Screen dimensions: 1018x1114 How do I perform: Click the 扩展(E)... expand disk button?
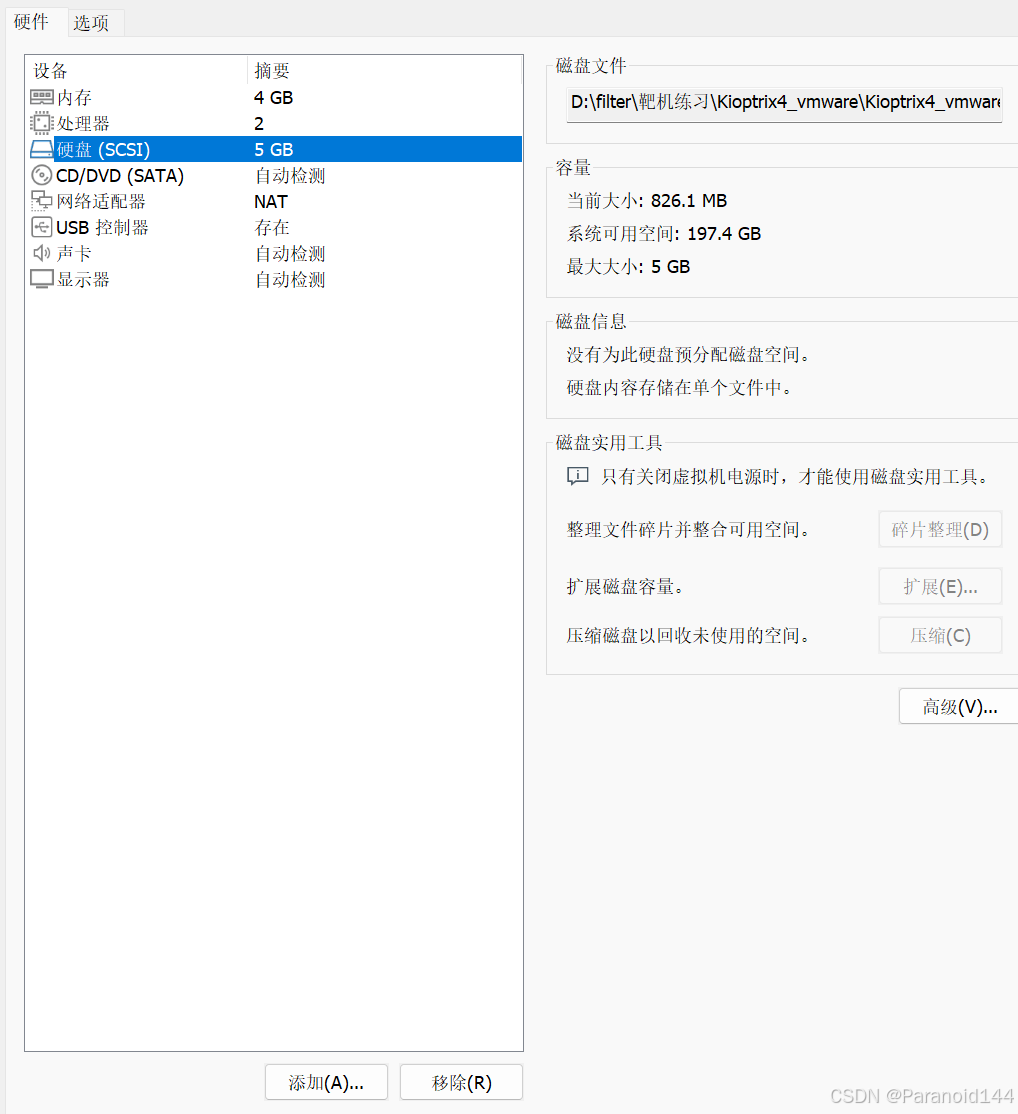click(940, 586)
